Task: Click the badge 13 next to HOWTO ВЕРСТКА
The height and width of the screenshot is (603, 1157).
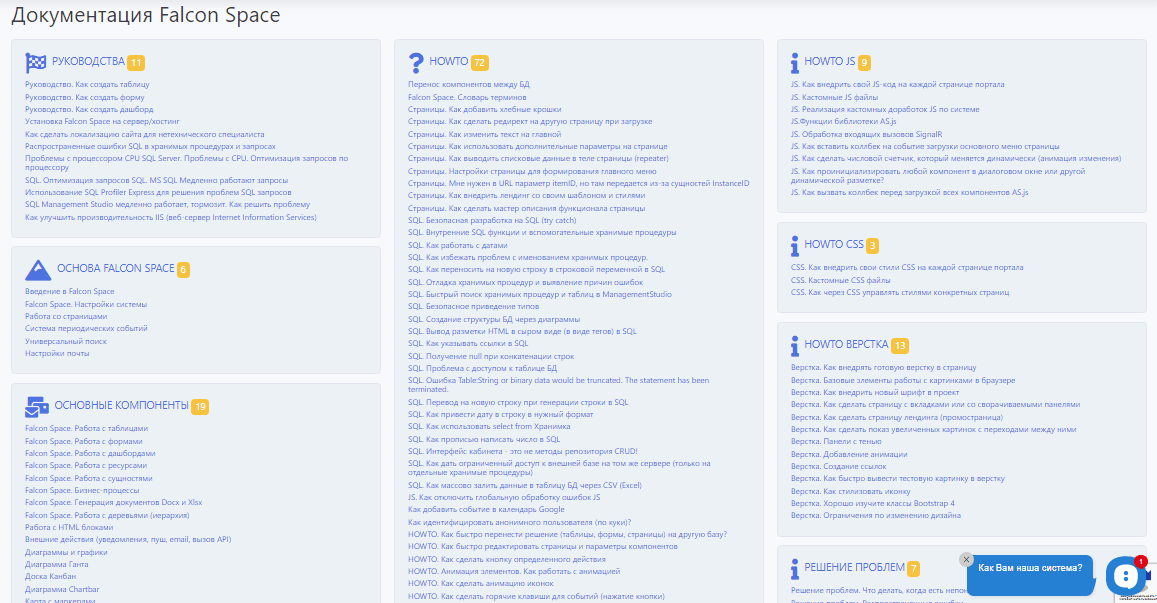Action: click(x=899, y=345)
